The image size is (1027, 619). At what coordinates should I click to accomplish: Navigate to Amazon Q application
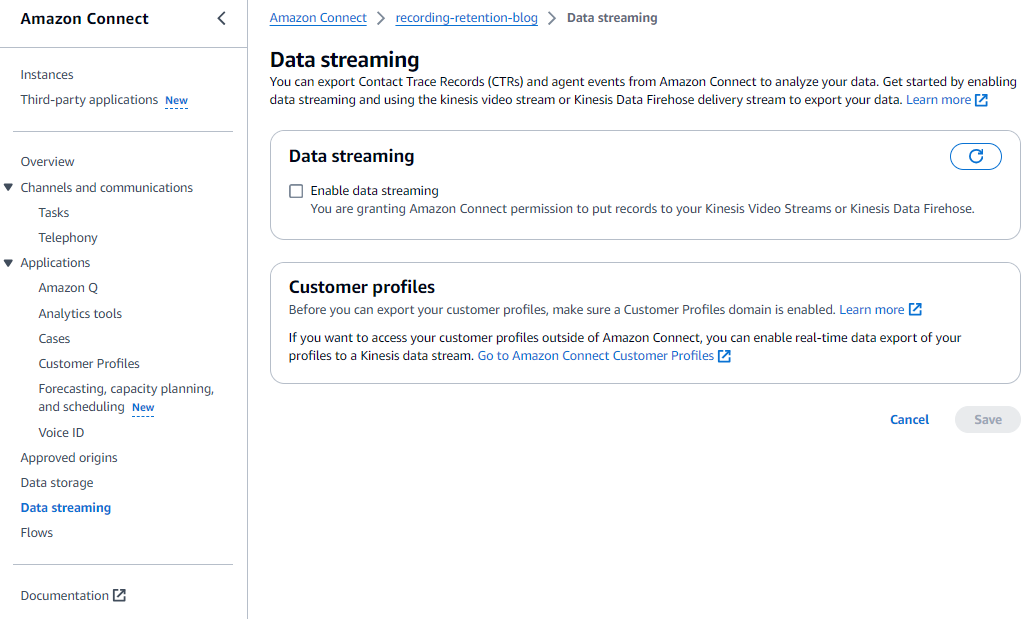pos(68,288)
